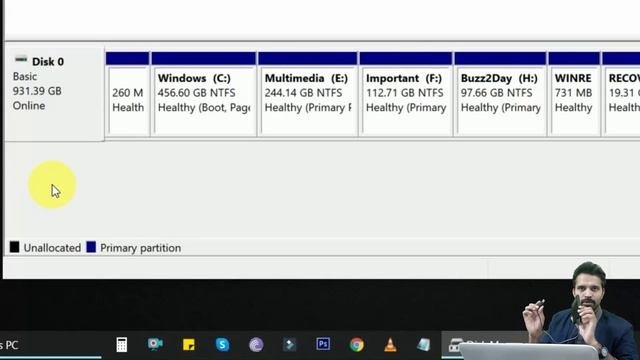Open the Filmora taskbar icon

(289, 344)
